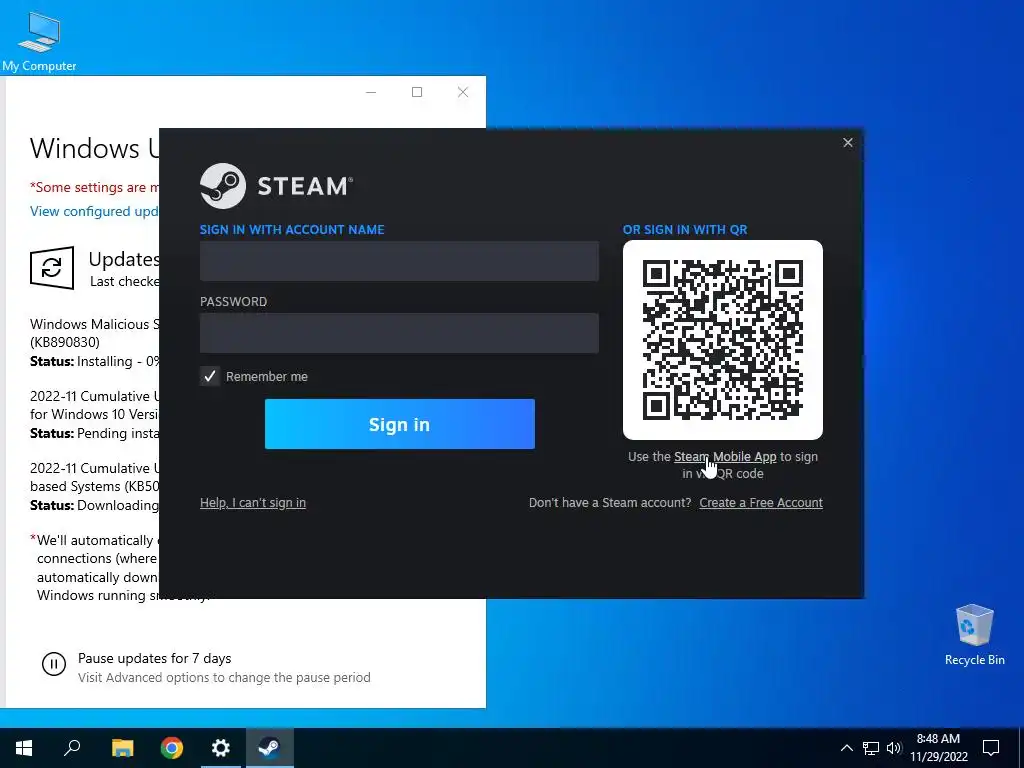
Task: Open View configured update policies link
Action: pos(95,211)
